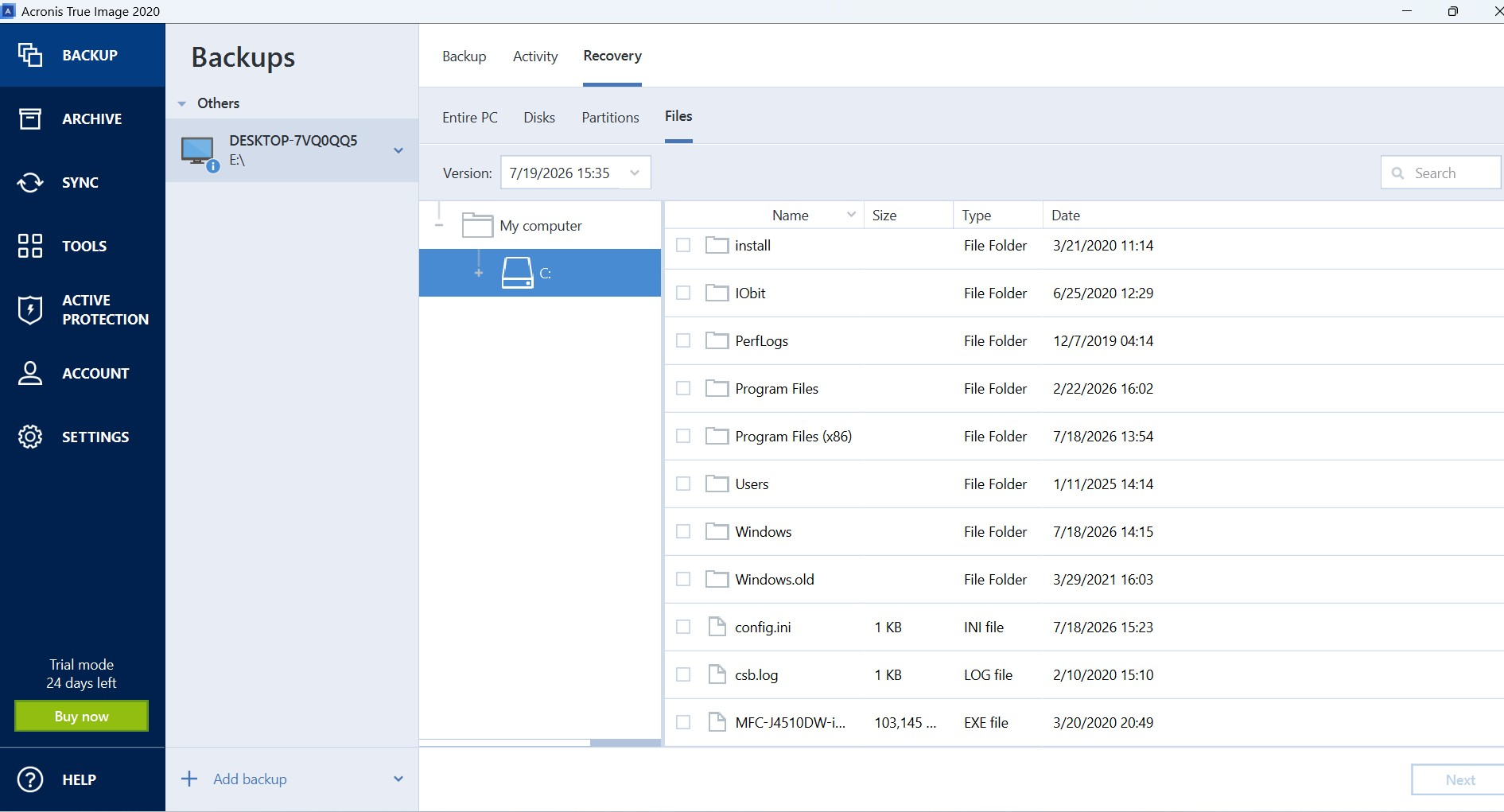Click the Name column sort arrow
Image resolution: width=1504 pixels, height=812 pixels.
[851, 215]
